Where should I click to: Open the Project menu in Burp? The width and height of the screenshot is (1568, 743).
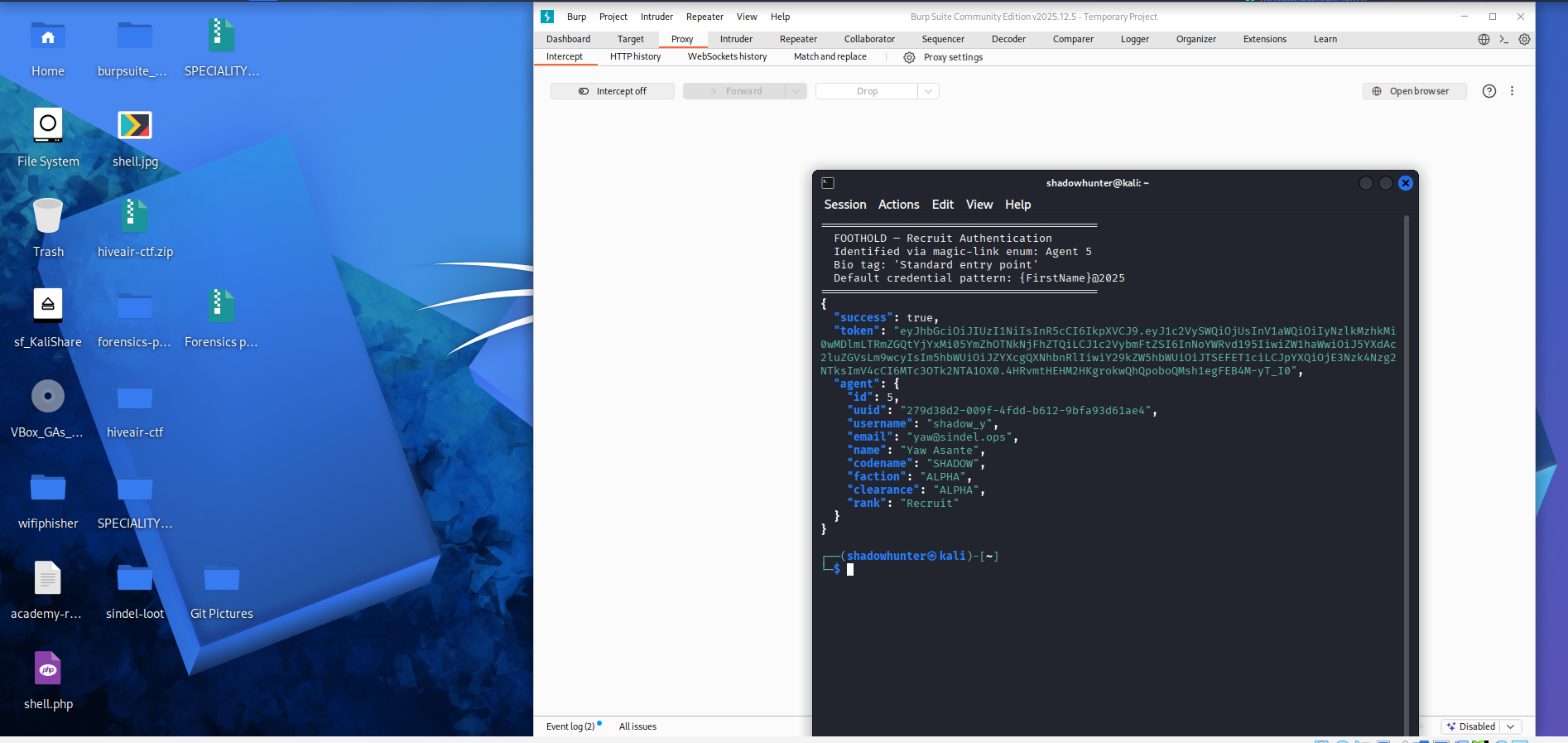(613, 17)
